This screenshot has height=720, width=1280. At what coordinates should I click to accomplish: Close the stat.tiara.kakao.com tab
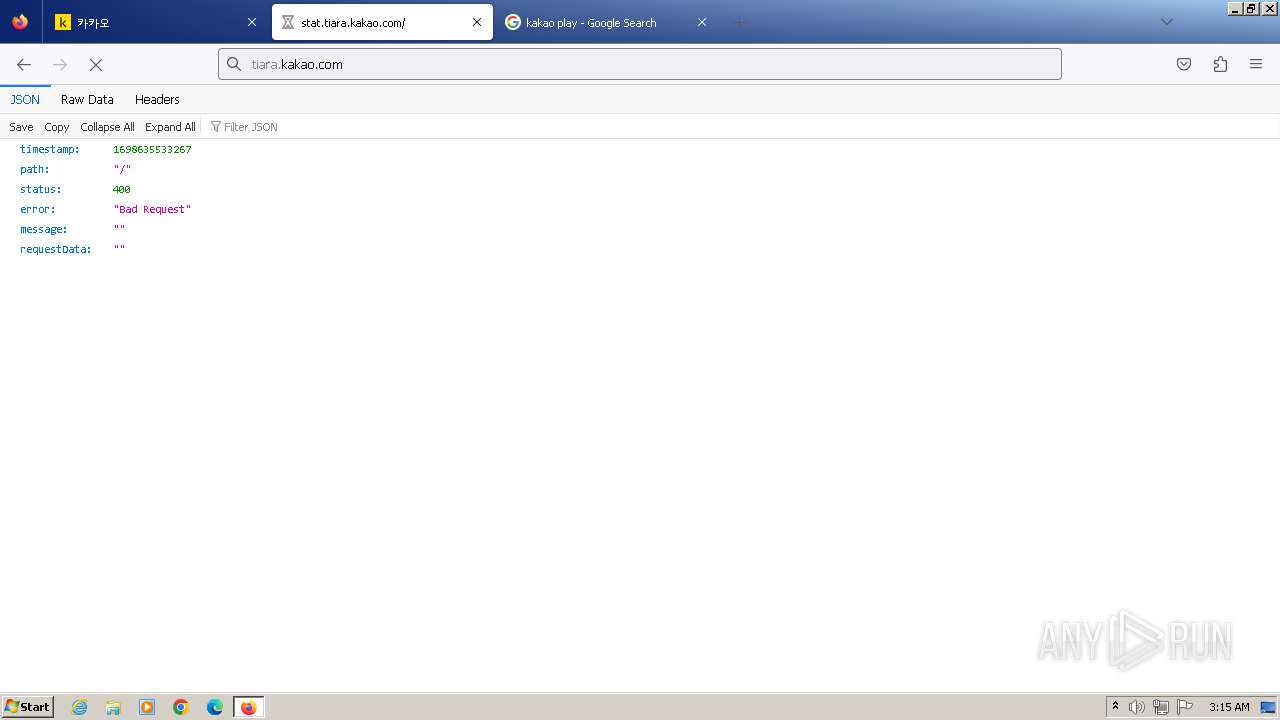click(x=477, y=22)
